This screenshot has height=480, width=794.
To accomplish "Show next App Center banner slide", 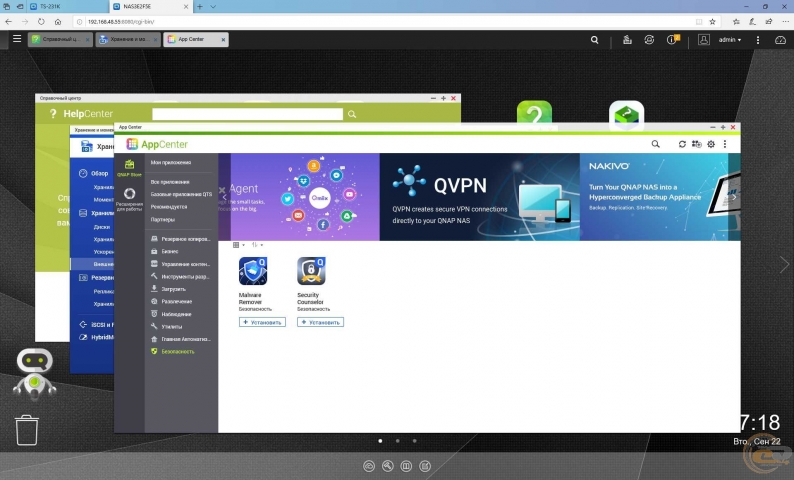I will 734,197.
